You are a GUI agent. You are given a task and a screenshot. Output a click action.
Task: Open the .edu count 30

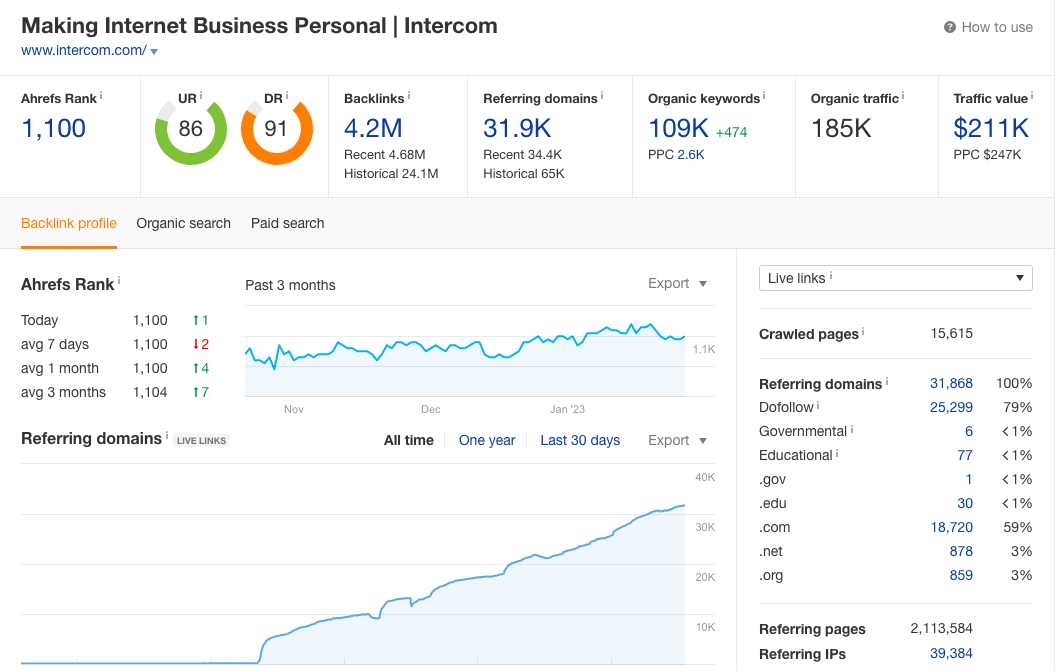click(965, 503)
